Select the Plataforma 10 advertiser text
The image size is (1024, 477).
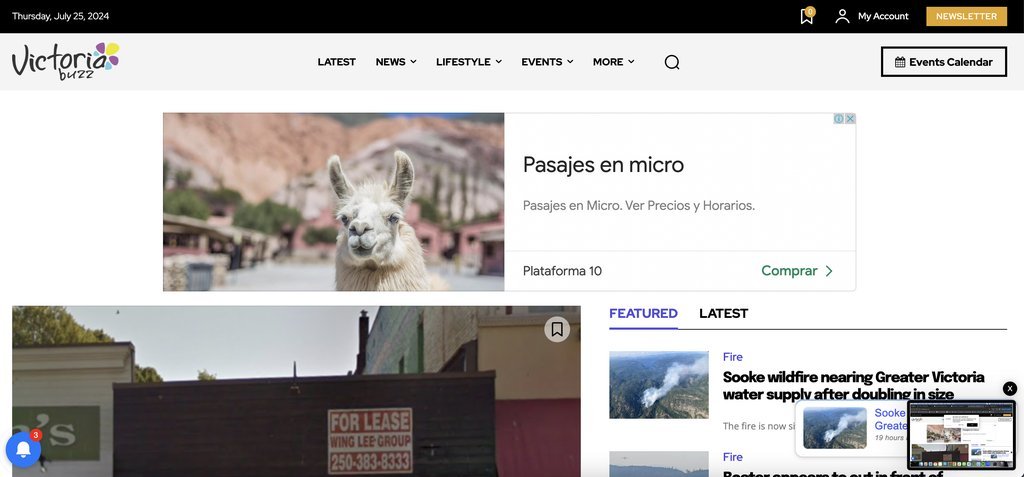(562, 271)
